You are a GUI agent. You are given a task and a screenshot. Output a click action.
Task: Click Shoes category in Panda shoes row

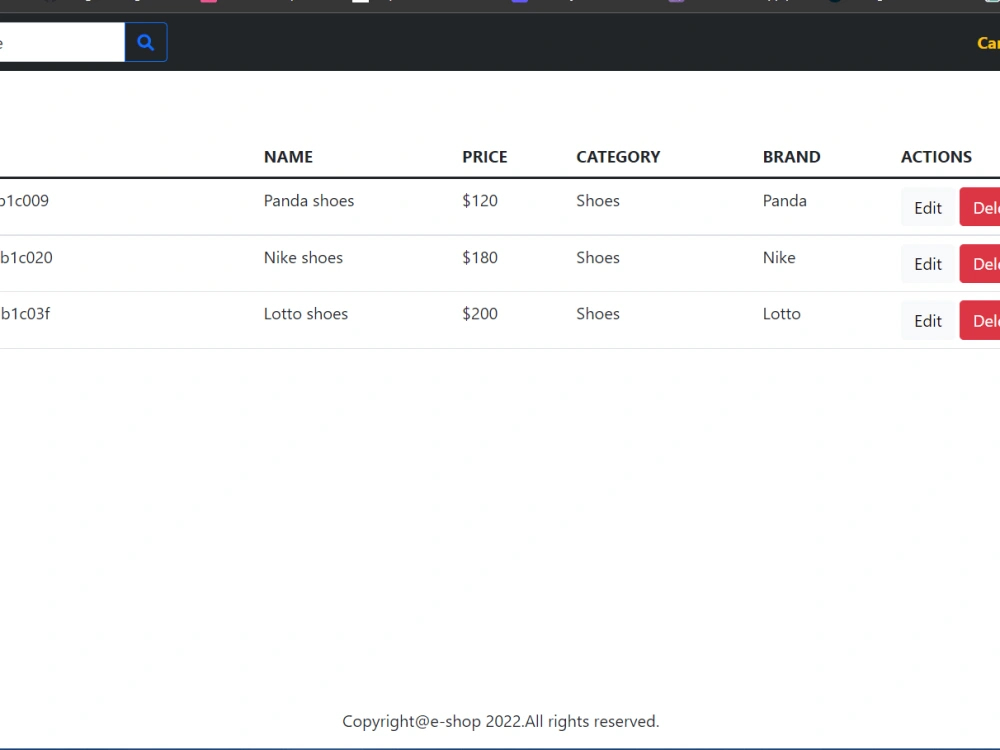click(598, 201)
